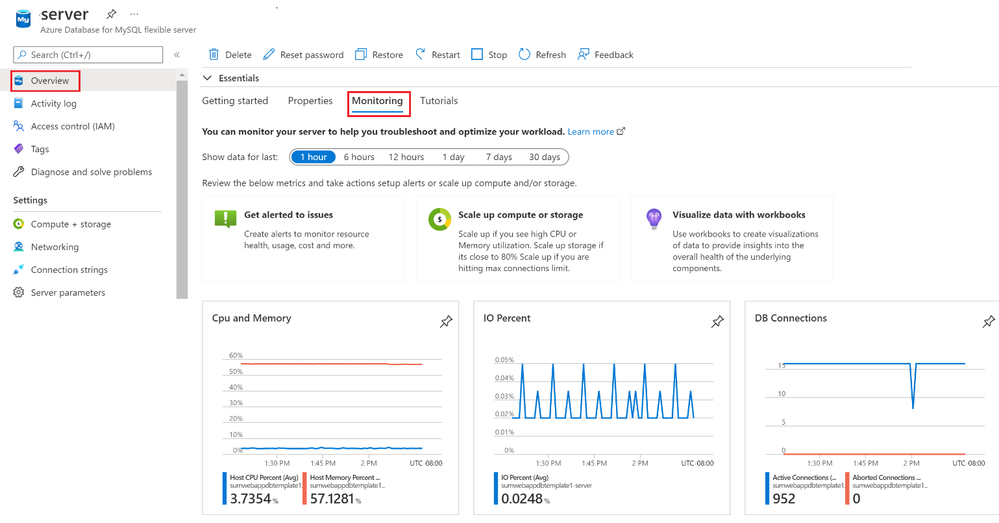
Task: Open Diagnose and solve problems
Action: click(x=94, y=172)
